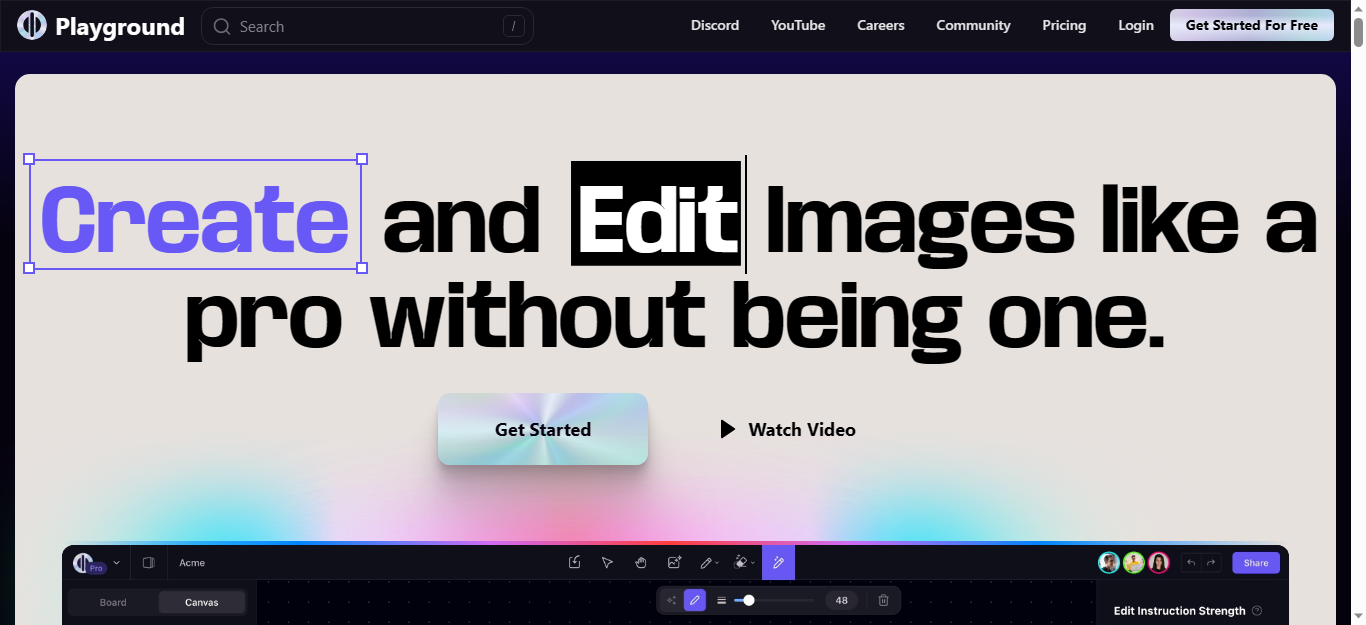Screen dimensions: 1366x625
Task: Click the Playground logo icon in header
Action: (32, 26)
